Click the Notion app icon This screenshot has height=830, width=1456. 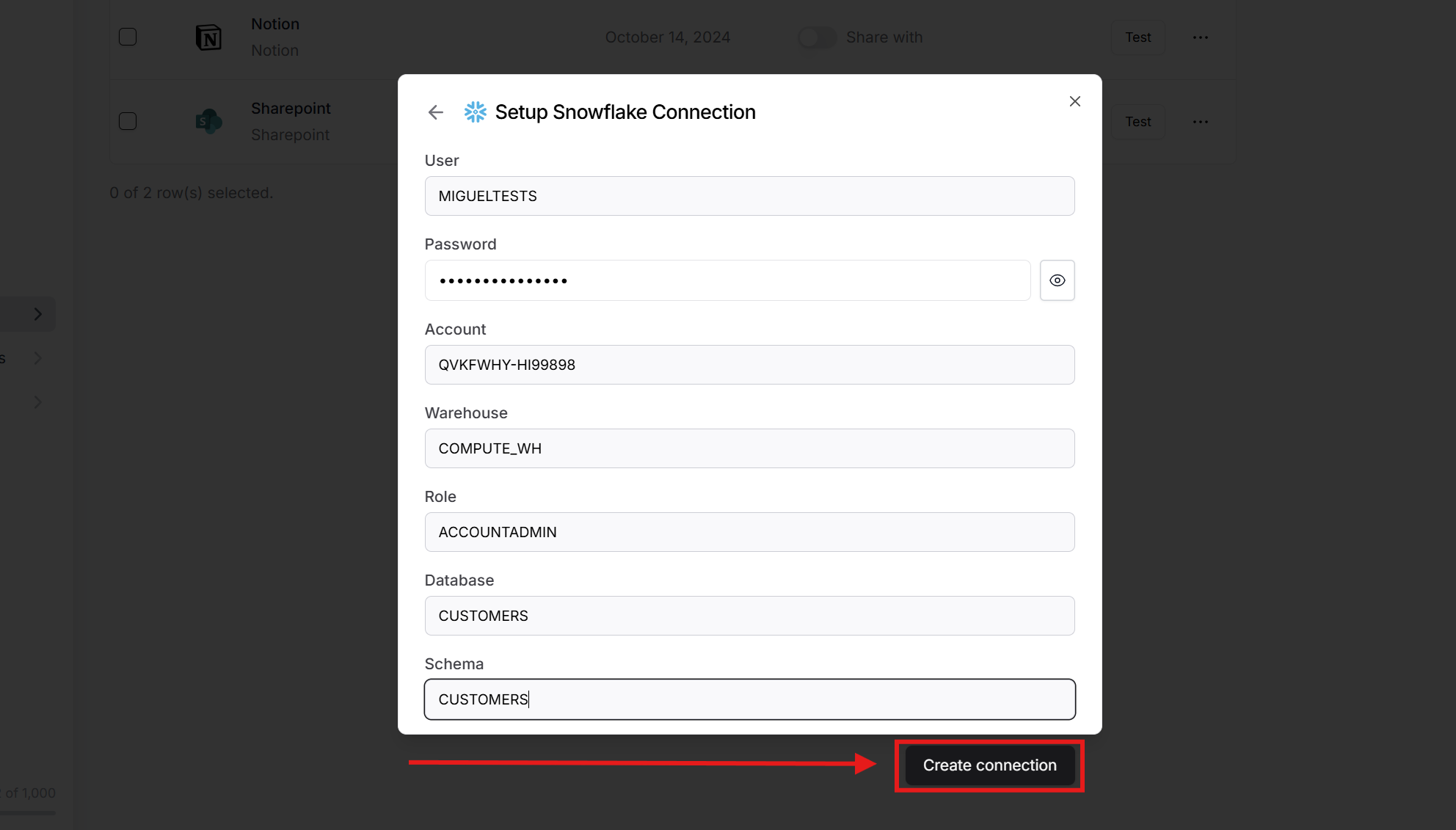208,37
